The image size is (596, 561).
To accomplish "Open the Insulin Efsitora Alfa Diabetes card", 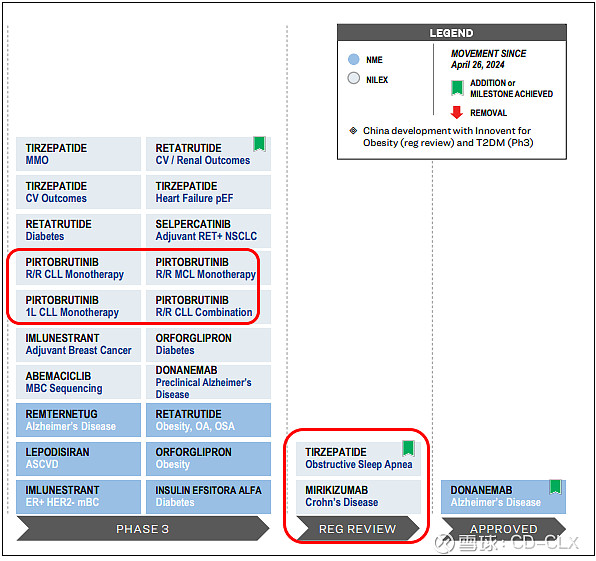I will pos(208,496).
